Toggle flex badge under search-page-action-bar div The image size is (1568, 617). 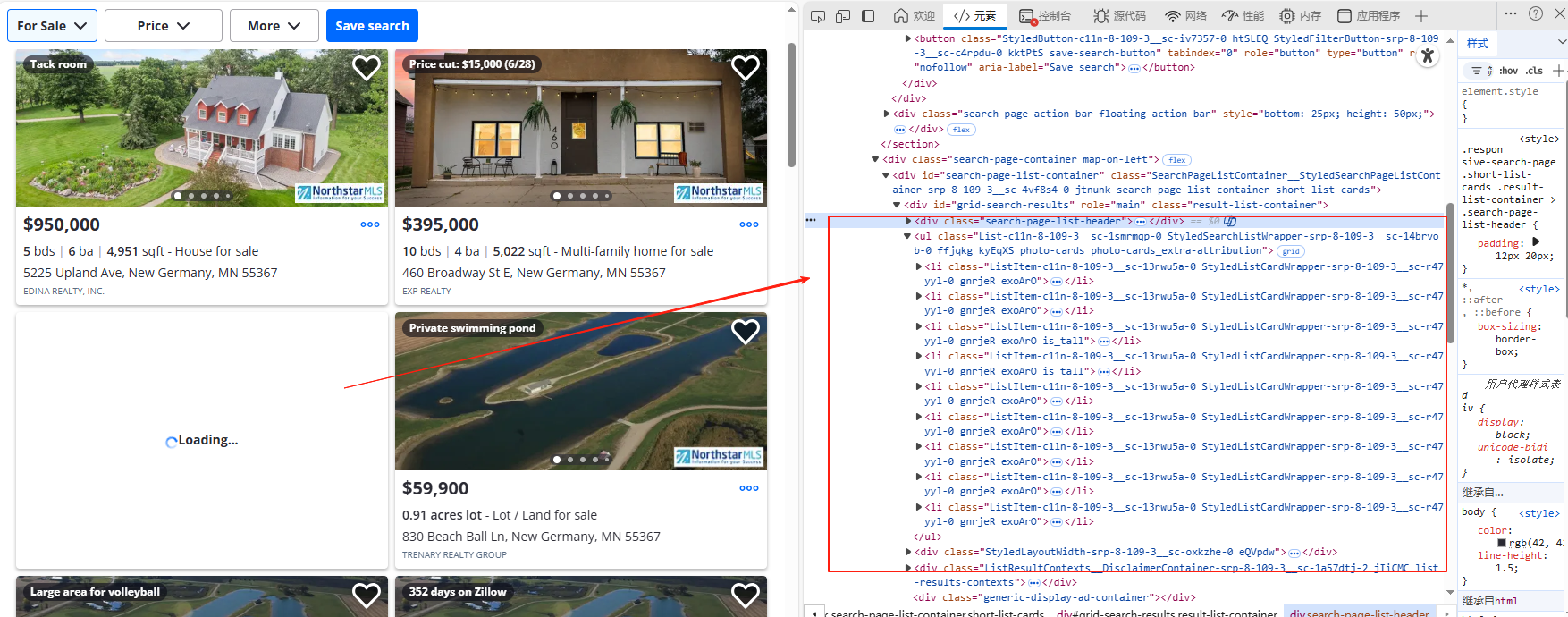(961, 130)
